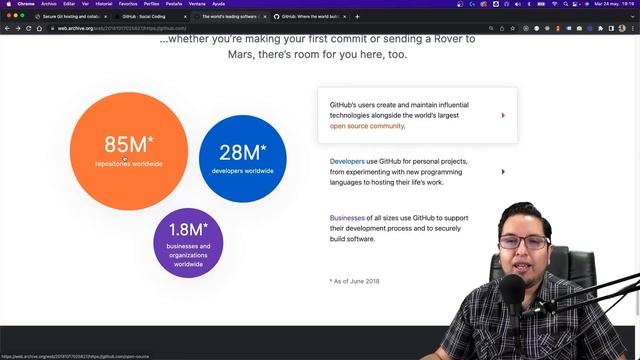Viewport: 640px width, 360px height.
Task: Open the 'open source community' link
Action: click(367, 126)
